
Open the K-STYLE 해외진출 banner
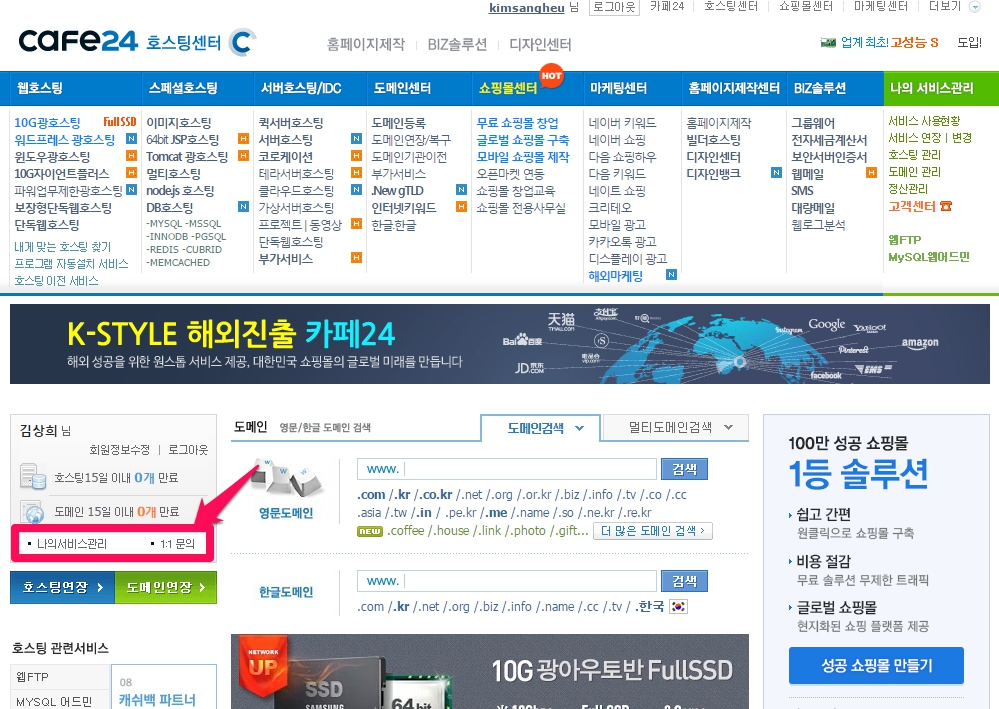click(499, 343)
